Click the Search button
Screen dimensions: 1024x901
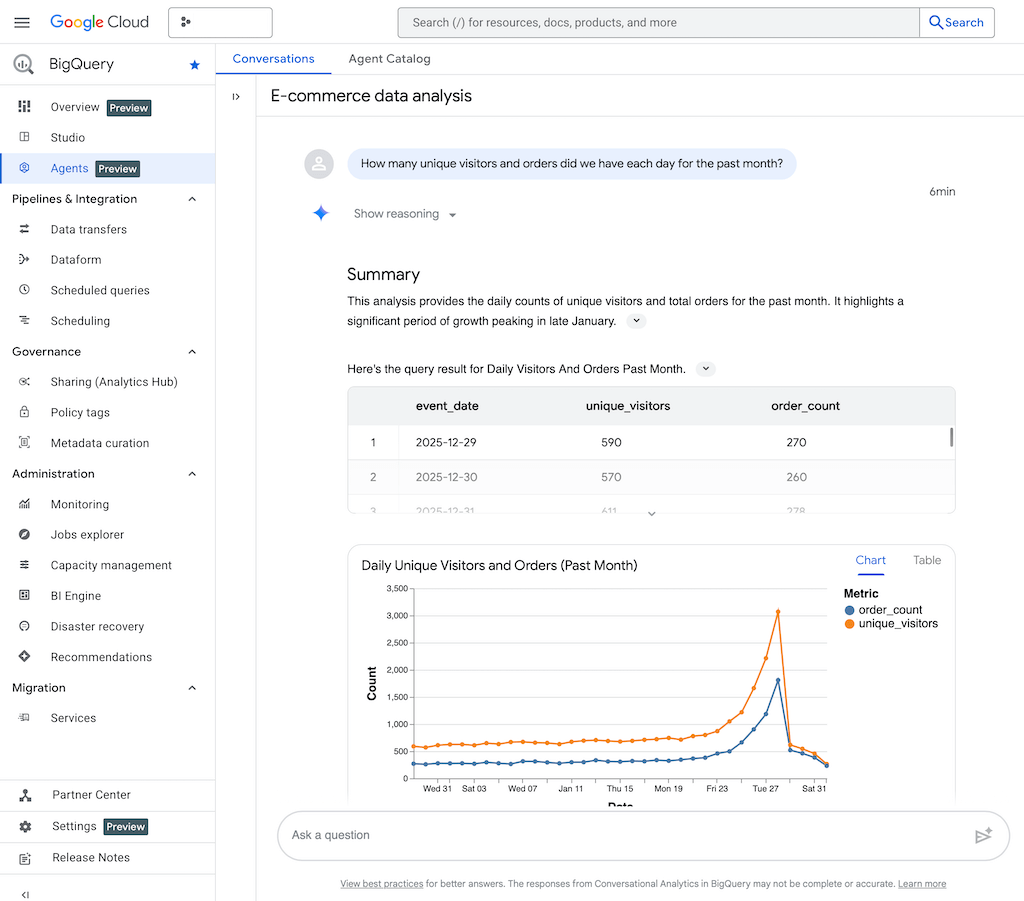(x=956, y=22)
